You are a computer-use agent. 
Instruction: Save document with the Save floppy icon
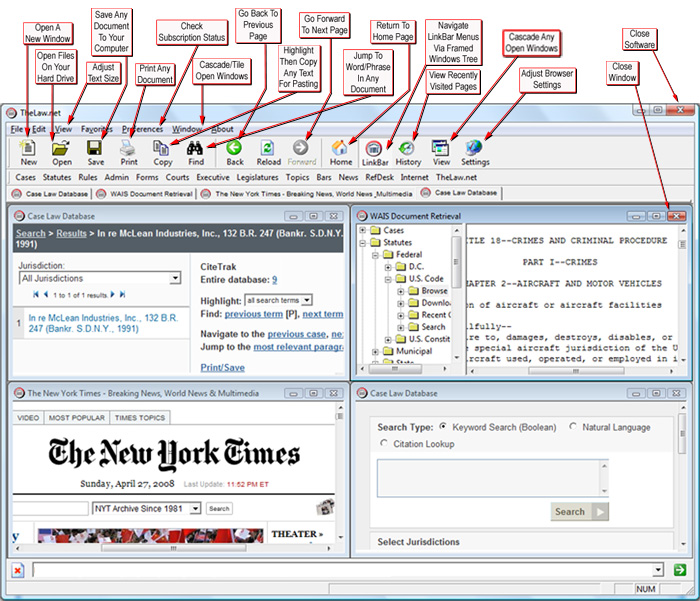(x=95, y=148)
